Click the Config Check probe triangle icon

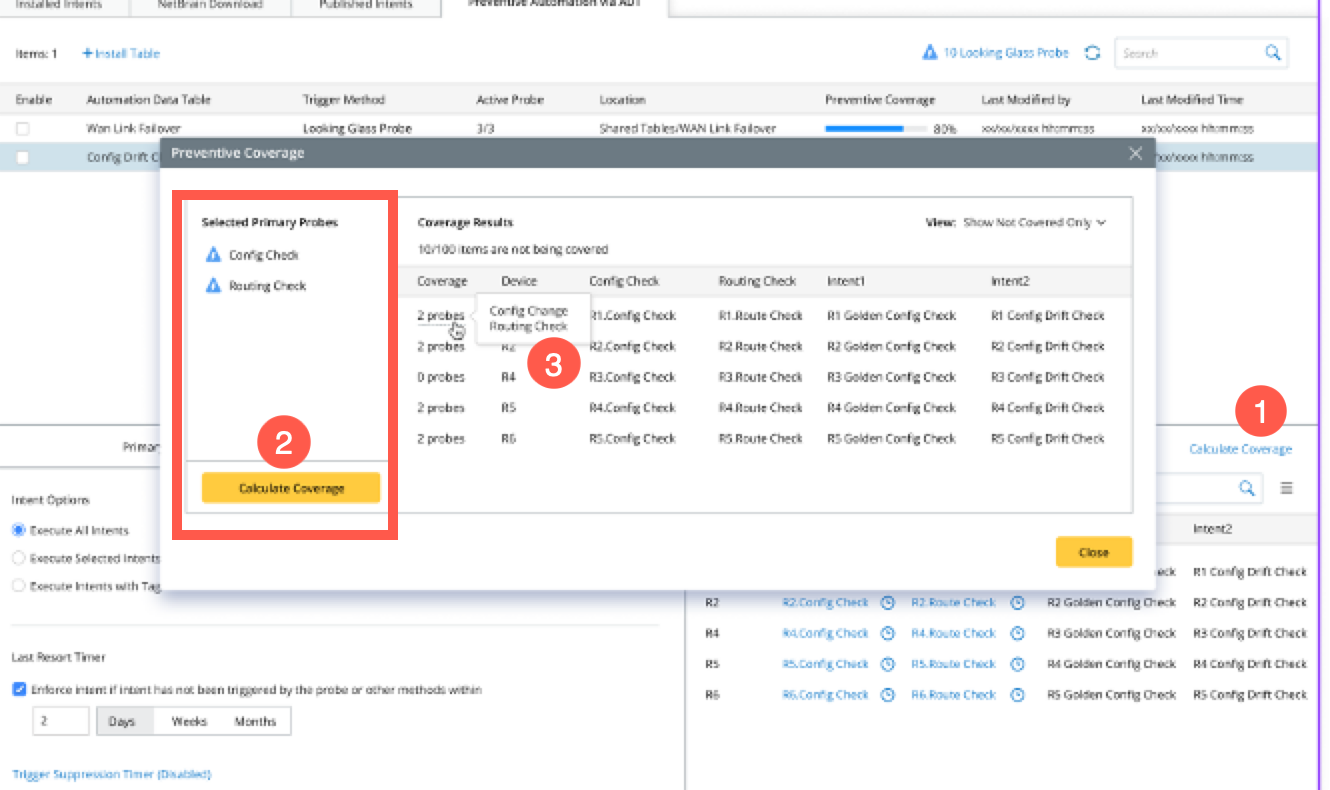tap(212, 255)
